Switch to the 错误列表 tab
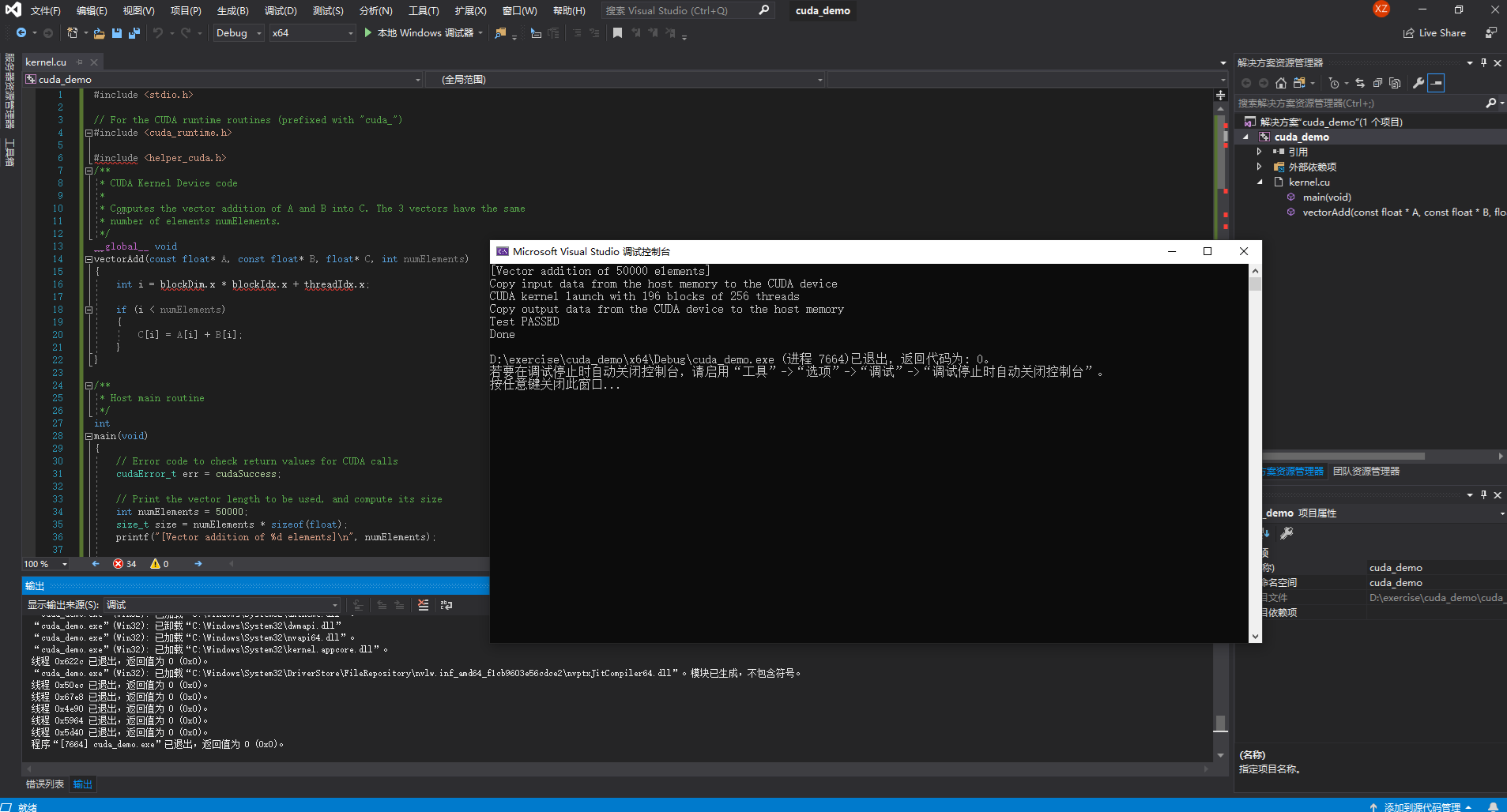 point(45,784)
